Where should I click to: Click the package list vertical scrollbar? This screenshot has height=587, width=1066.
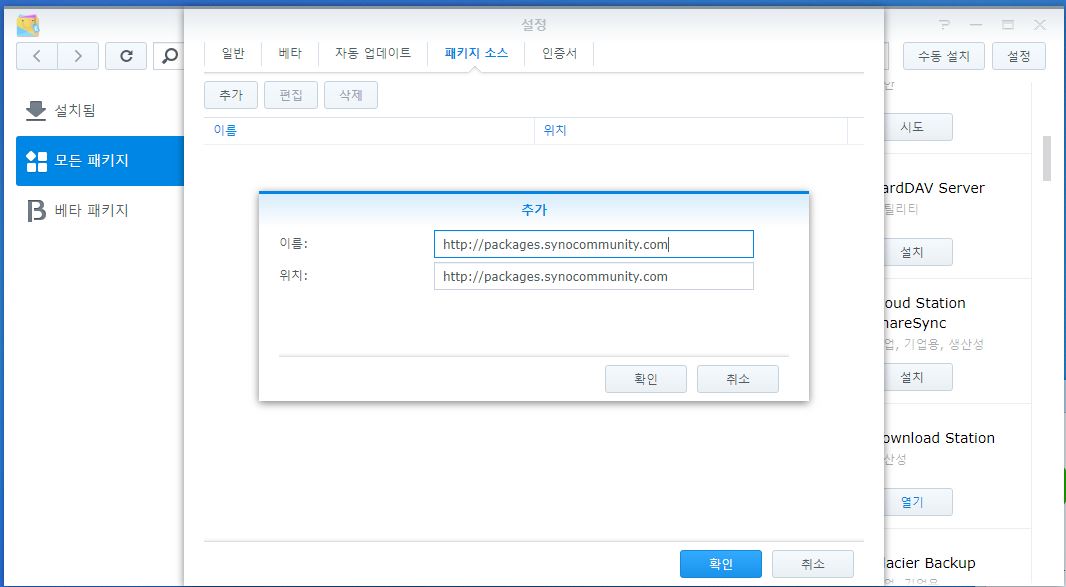point(1047,158)
